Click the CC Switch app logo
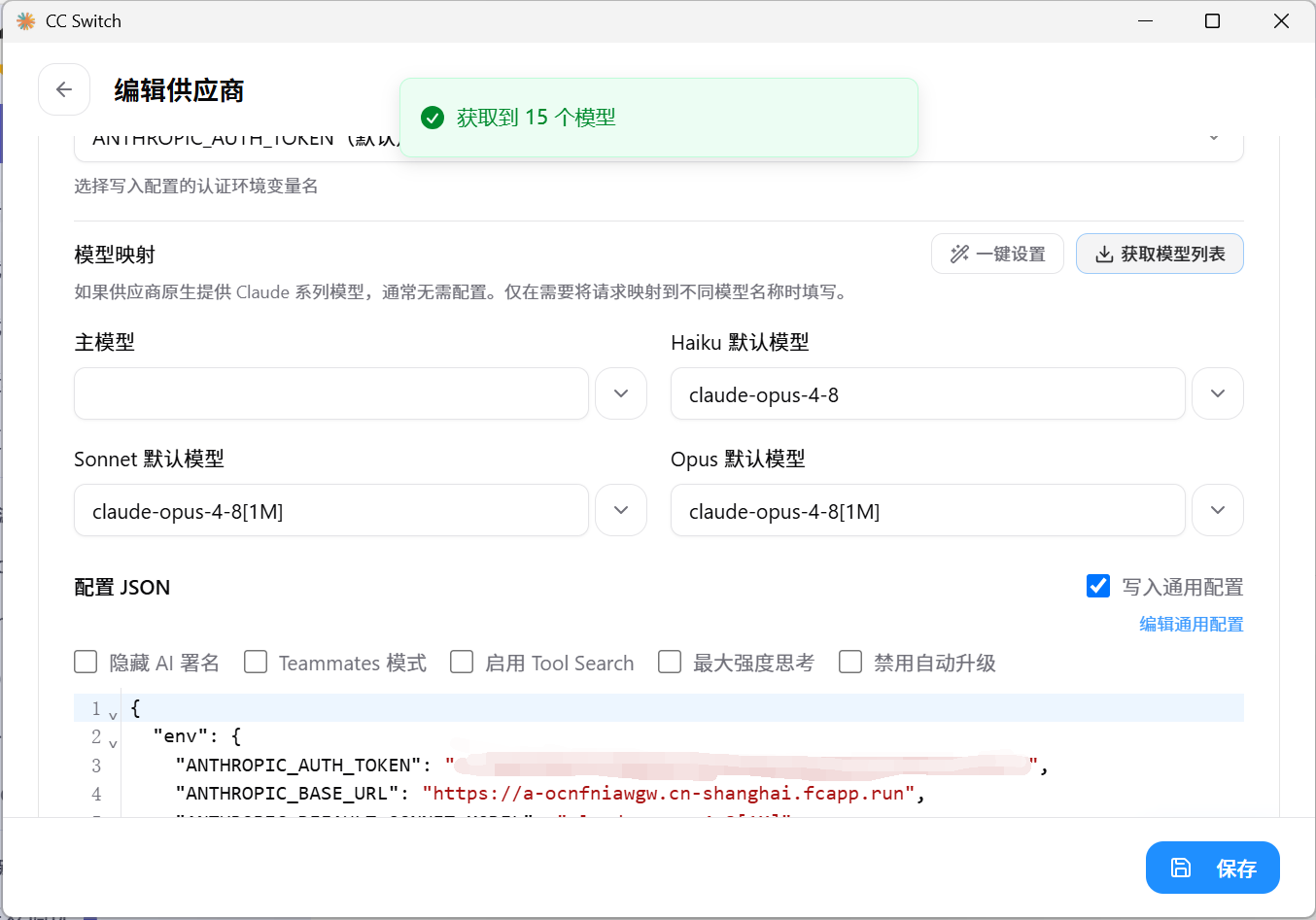This screenshot has height=920, width=1316. pyautogui.click(x=26, y=21)
